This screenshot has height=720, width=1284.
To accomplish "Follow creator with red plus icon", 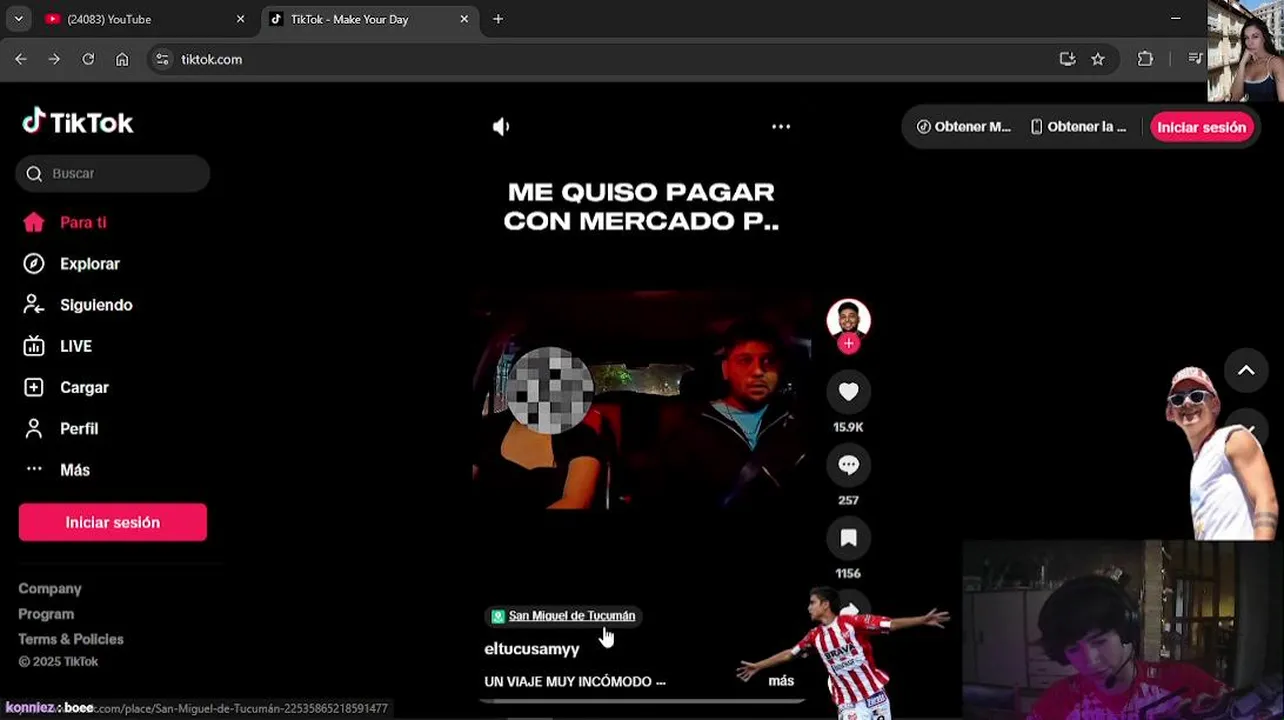I will point(848,343).
